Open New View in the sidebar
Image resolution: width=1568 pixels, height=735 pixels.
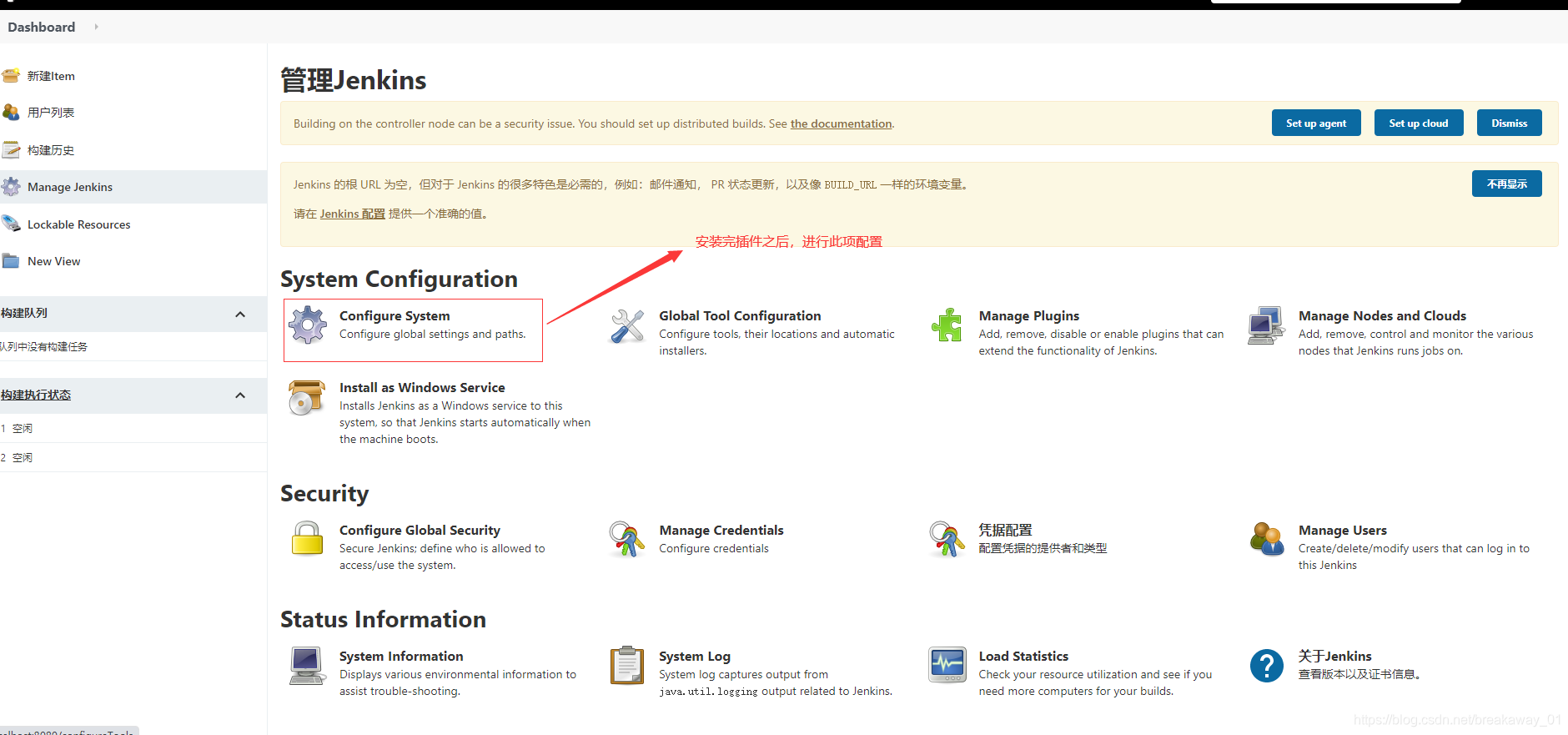coord(54,261)
